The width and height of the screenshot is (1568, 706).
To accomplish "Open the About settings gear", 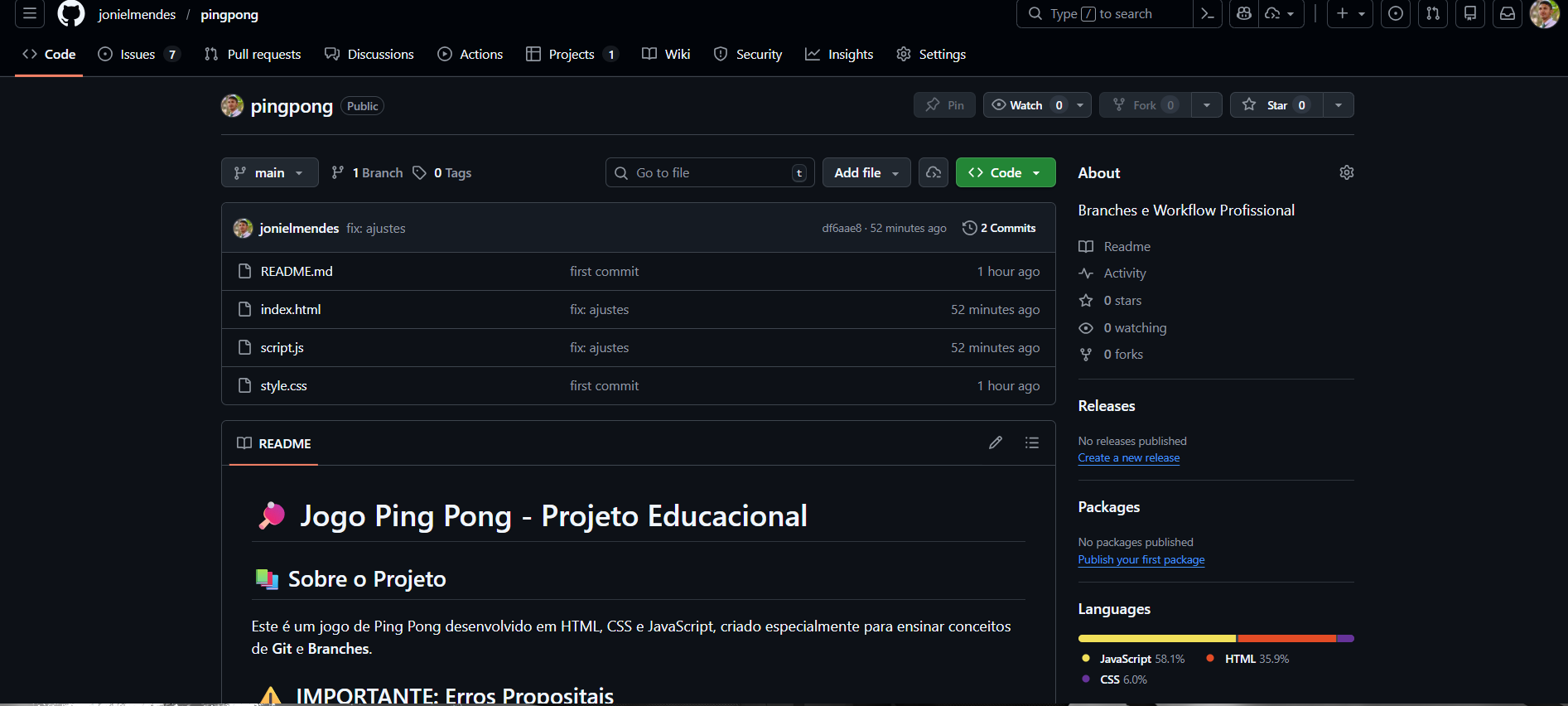I will click(1347, 172).
